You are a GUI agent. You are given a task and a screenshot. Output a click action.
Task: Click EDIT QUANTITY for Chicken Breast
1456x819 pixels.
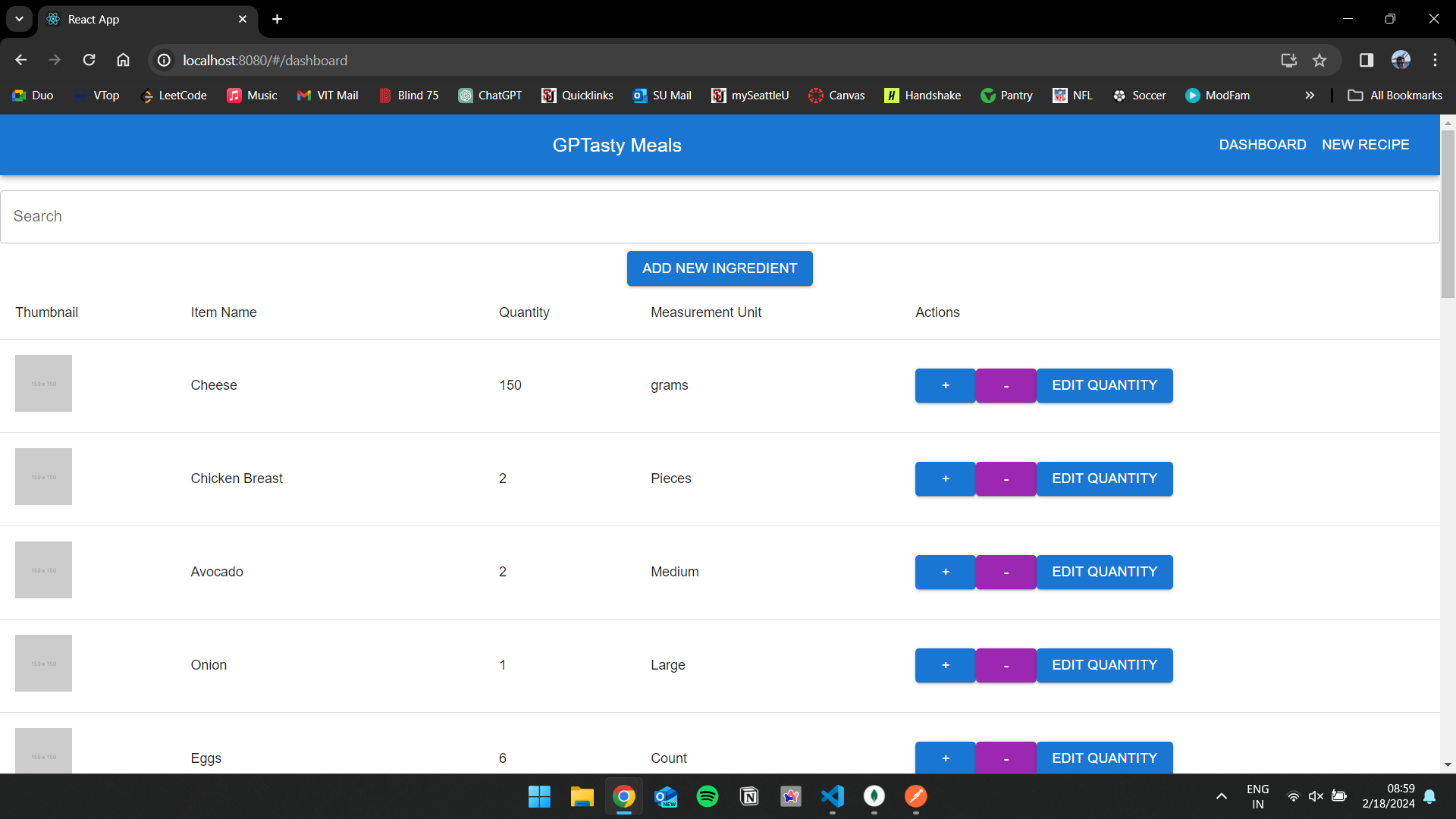coord(1104,479)
